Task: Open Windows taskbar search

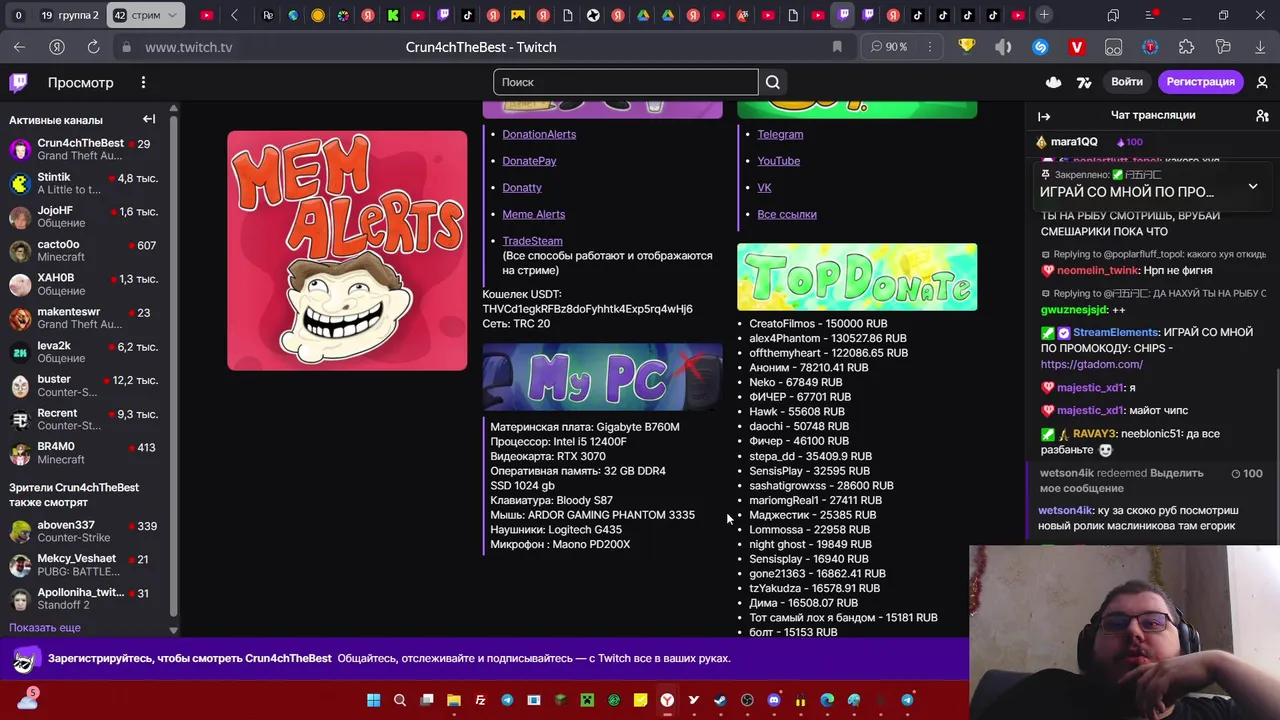Action: tap(400, 700)
